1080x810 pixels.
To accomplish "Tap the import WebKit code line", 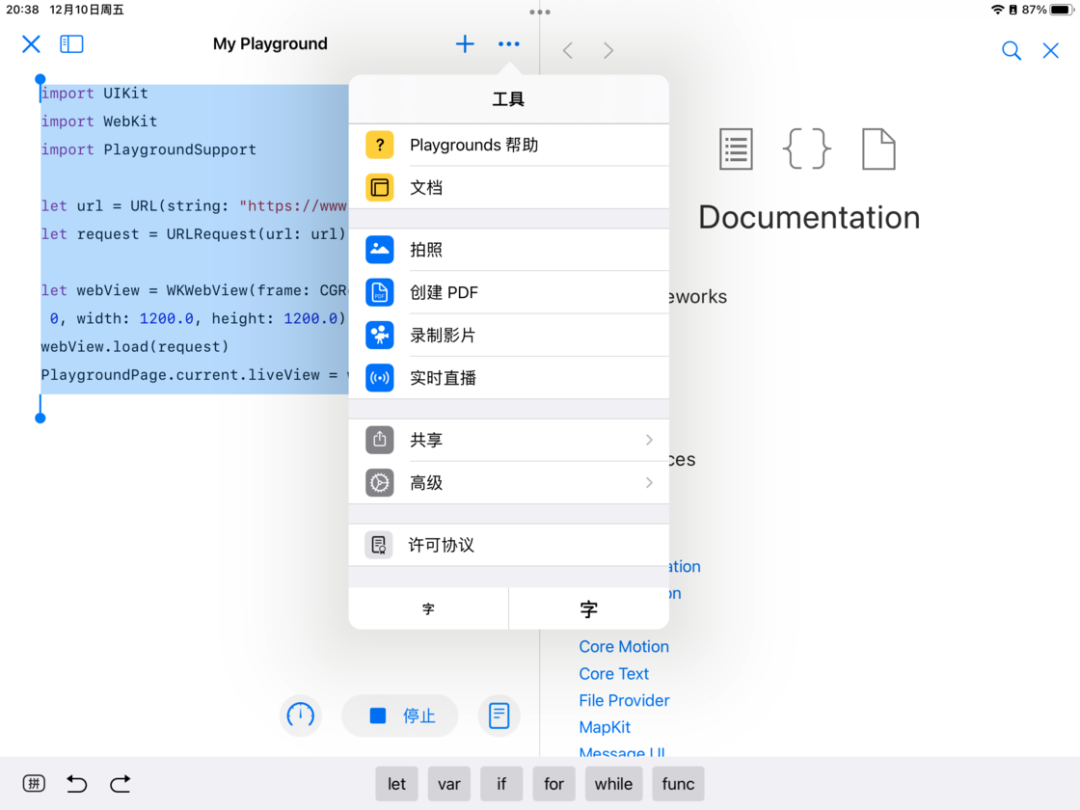I will pyautogui.click(x=99, y=121).
